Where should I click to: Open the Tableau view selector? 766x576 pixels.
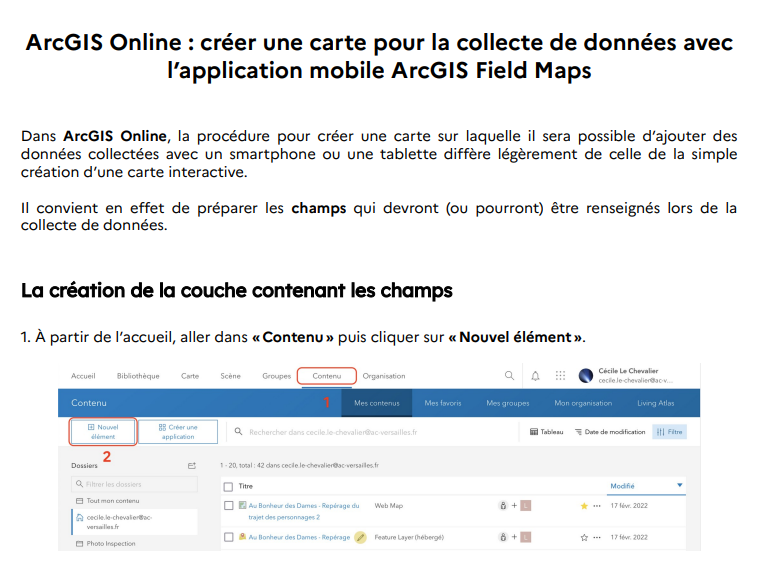tap(546, 432)
